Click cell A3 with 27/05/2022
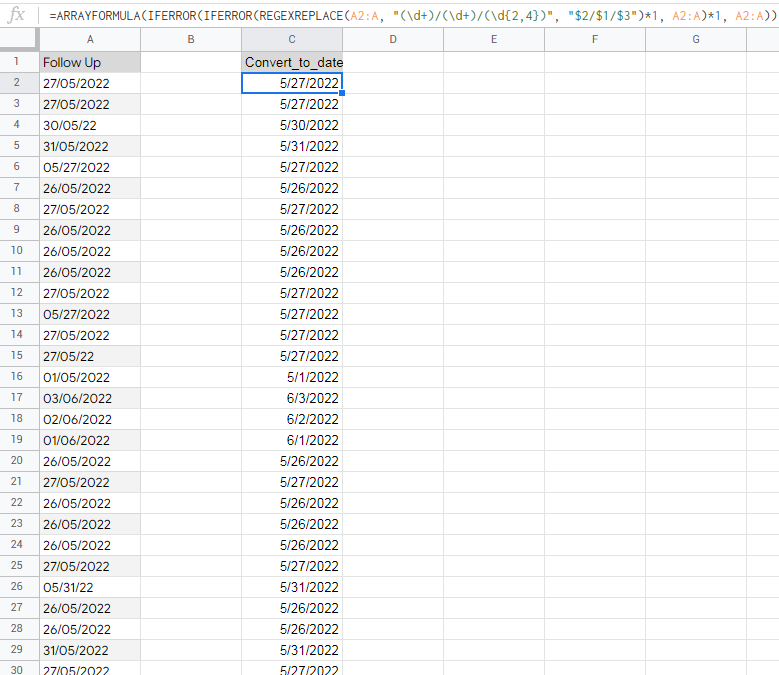This screenshot has height=675, width=779. coord(90,104)
